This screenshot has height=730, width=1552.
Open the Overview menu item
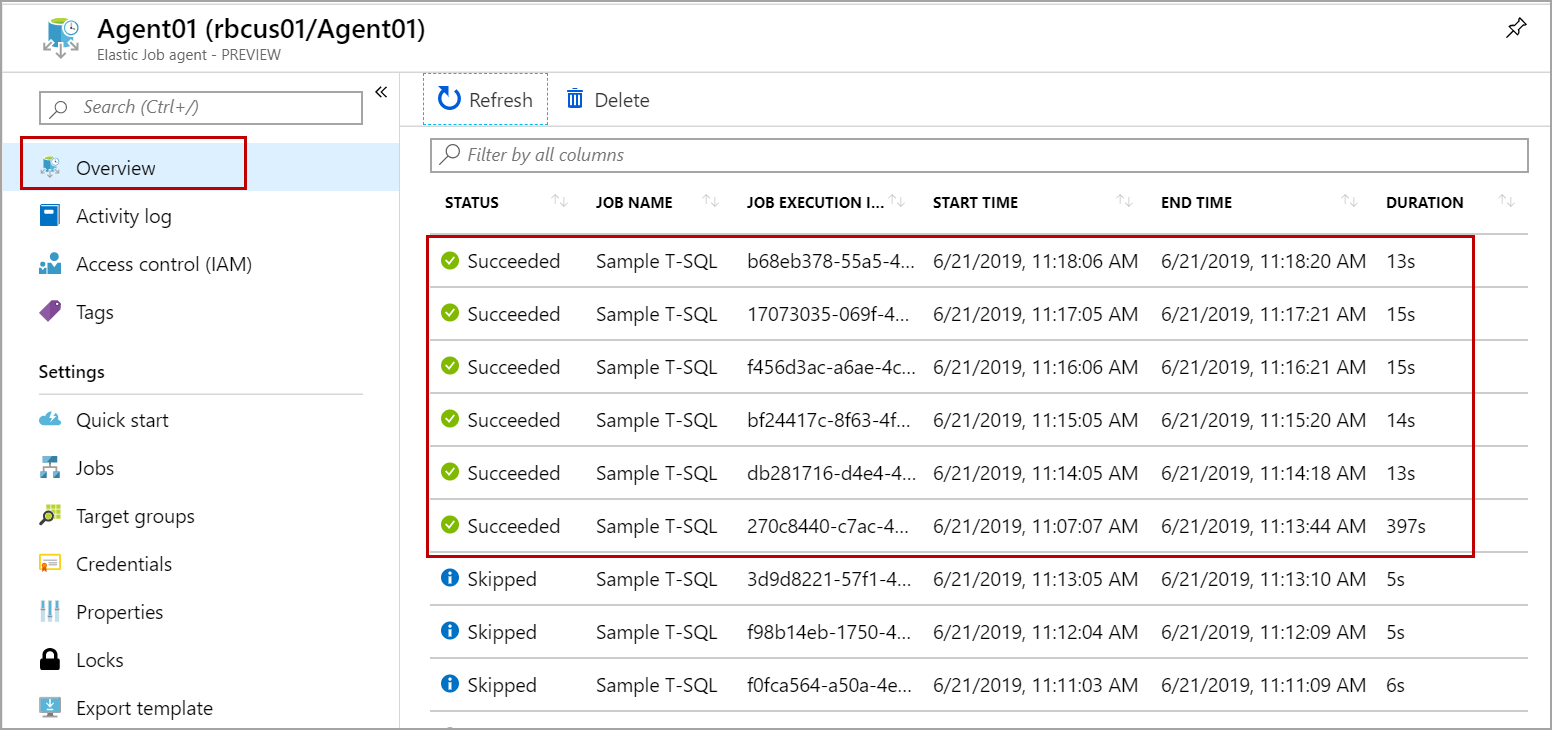tap(116, 168)
